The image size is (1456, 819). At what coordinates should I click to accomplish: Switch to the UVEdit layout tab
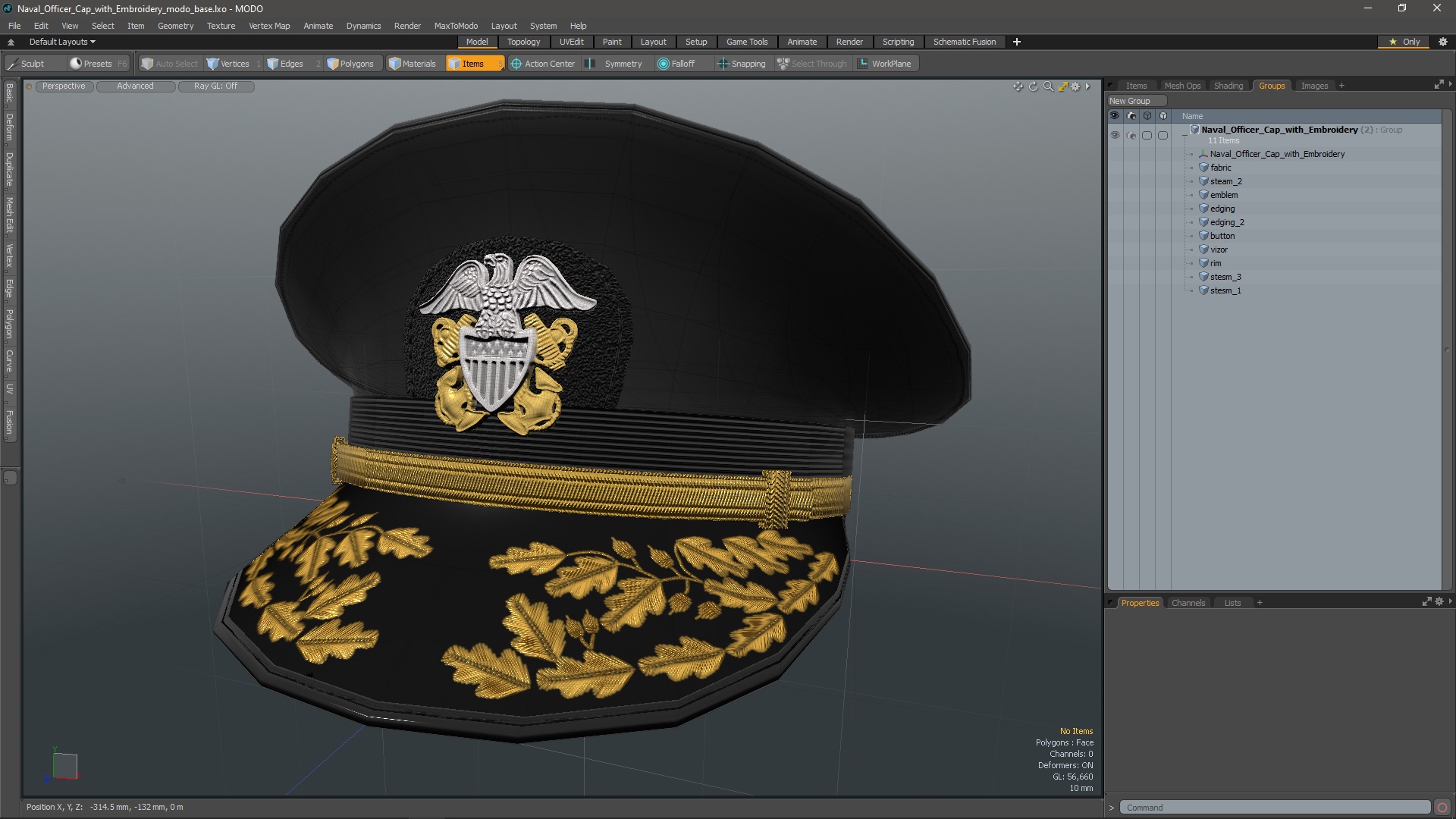pos(571,42)
